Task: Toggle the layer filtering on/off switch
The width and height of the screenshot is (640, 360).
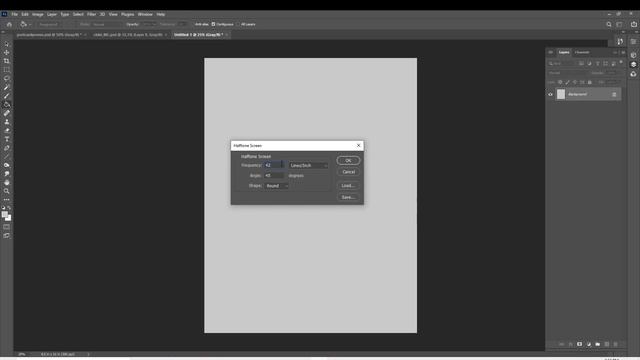Action: click(621, 63)
